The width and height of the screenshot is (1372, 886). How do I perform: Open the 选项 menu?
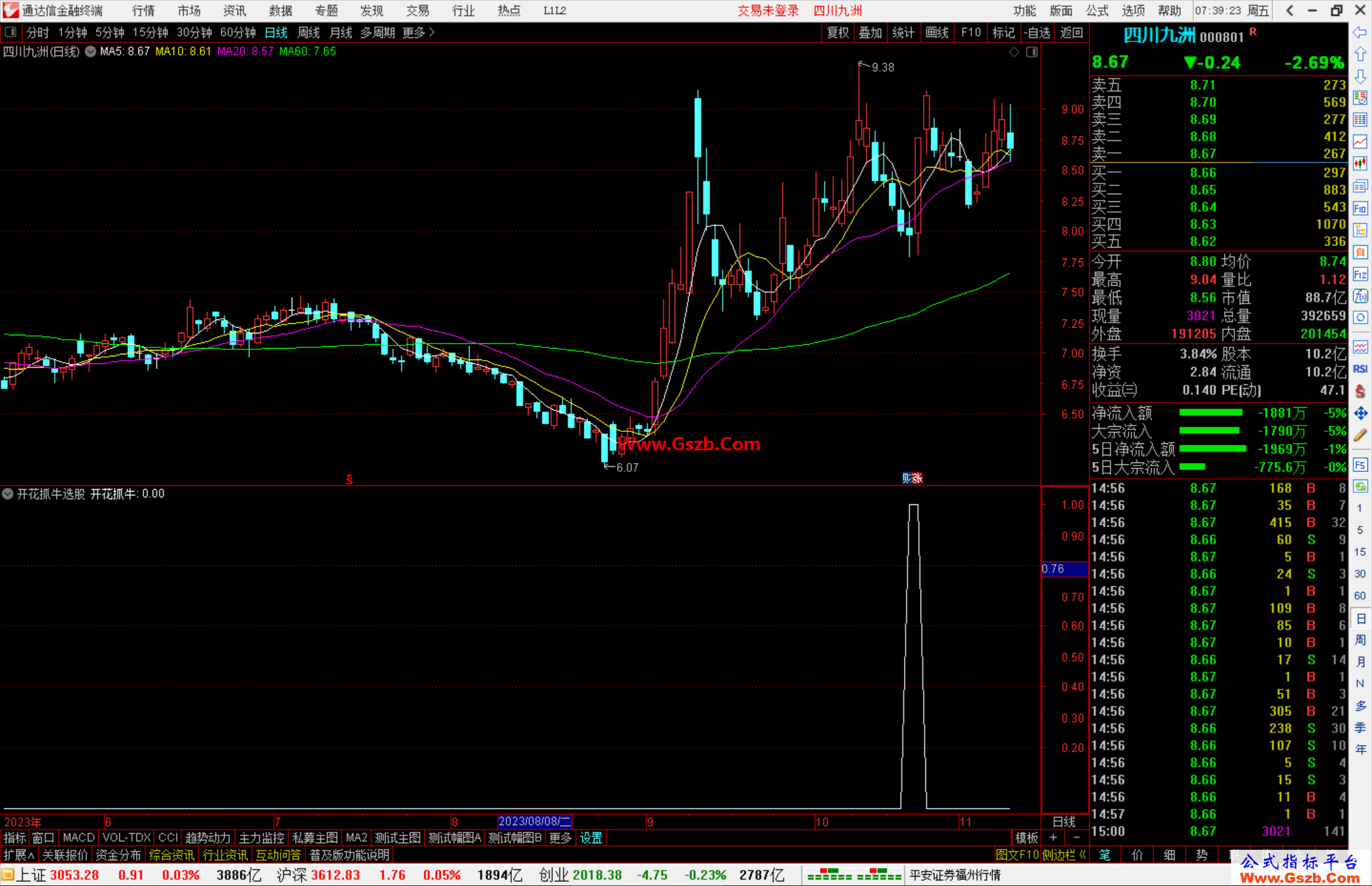click(1133, 10)
